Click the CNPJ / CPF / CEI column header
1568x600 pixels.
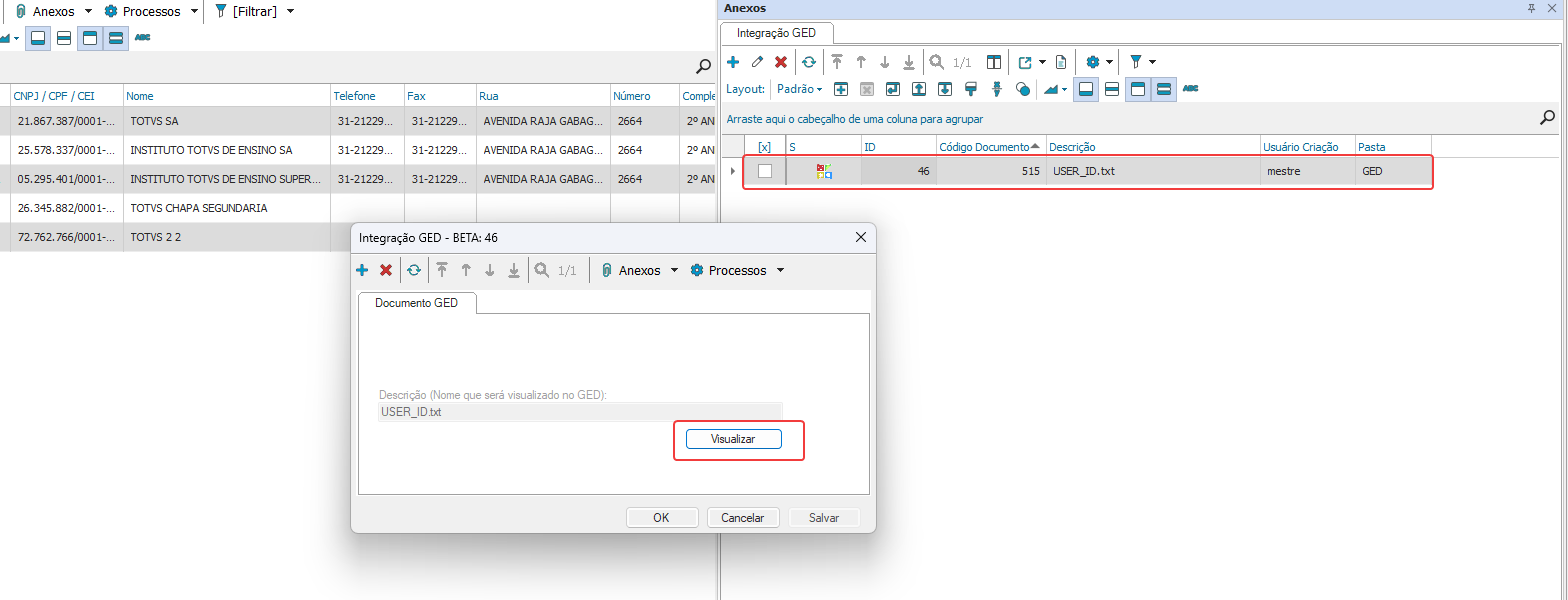click(x=66, y=96)
